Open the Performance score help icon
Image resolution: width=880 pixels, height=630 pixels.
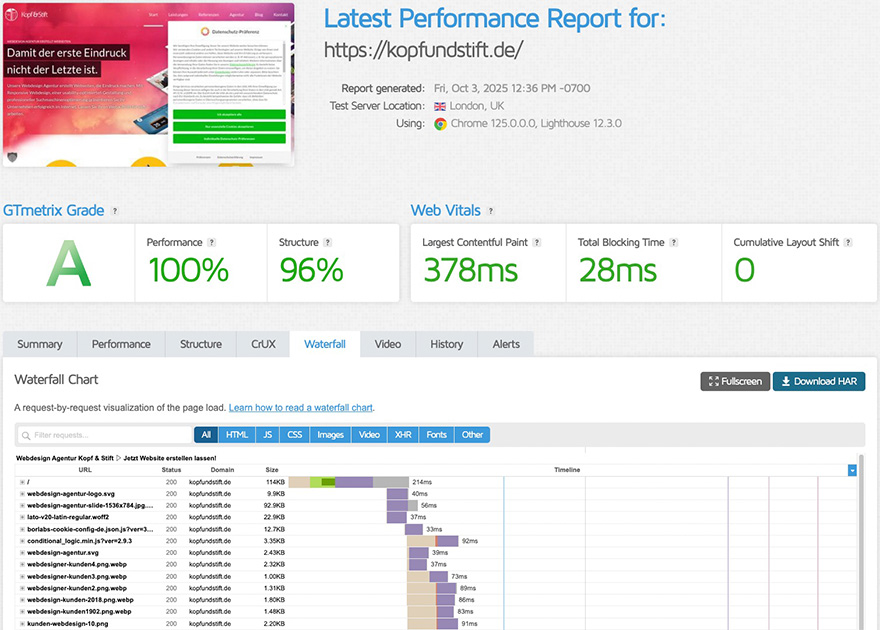(x=211, y=243)
